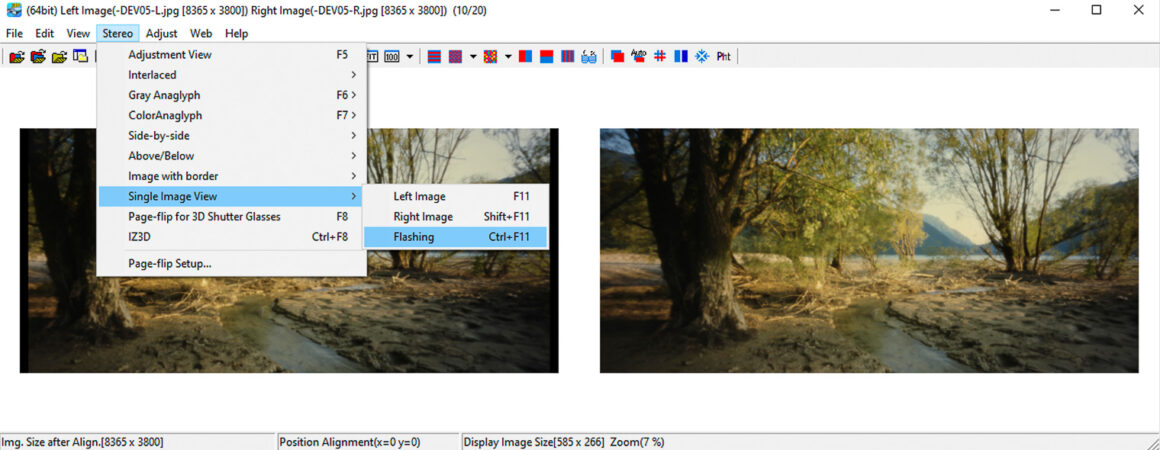Click the 3D glasses toolbar icon
The height and width of the screenshot is (450, 1160).
point(589,57)
